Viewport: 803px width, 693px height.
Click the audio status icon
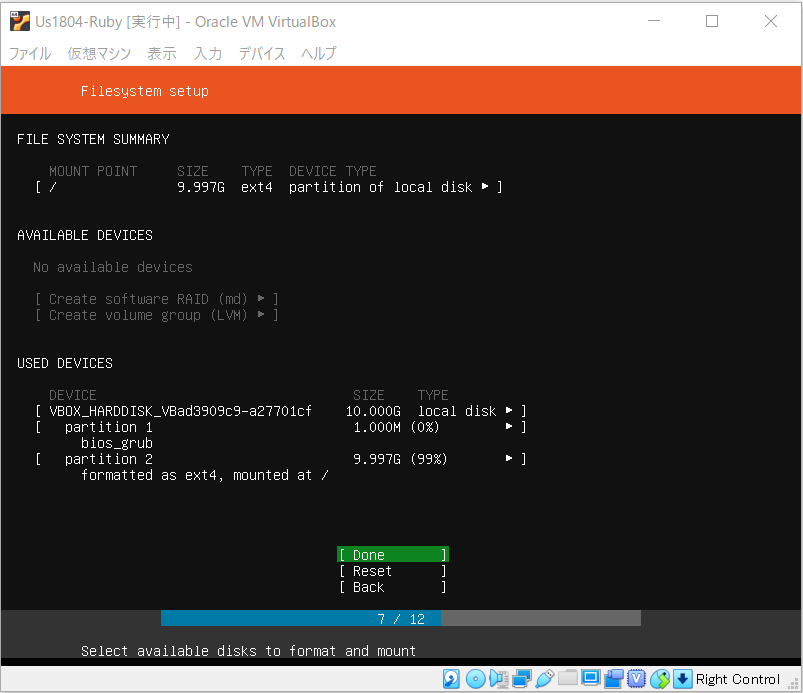point(498,679)
